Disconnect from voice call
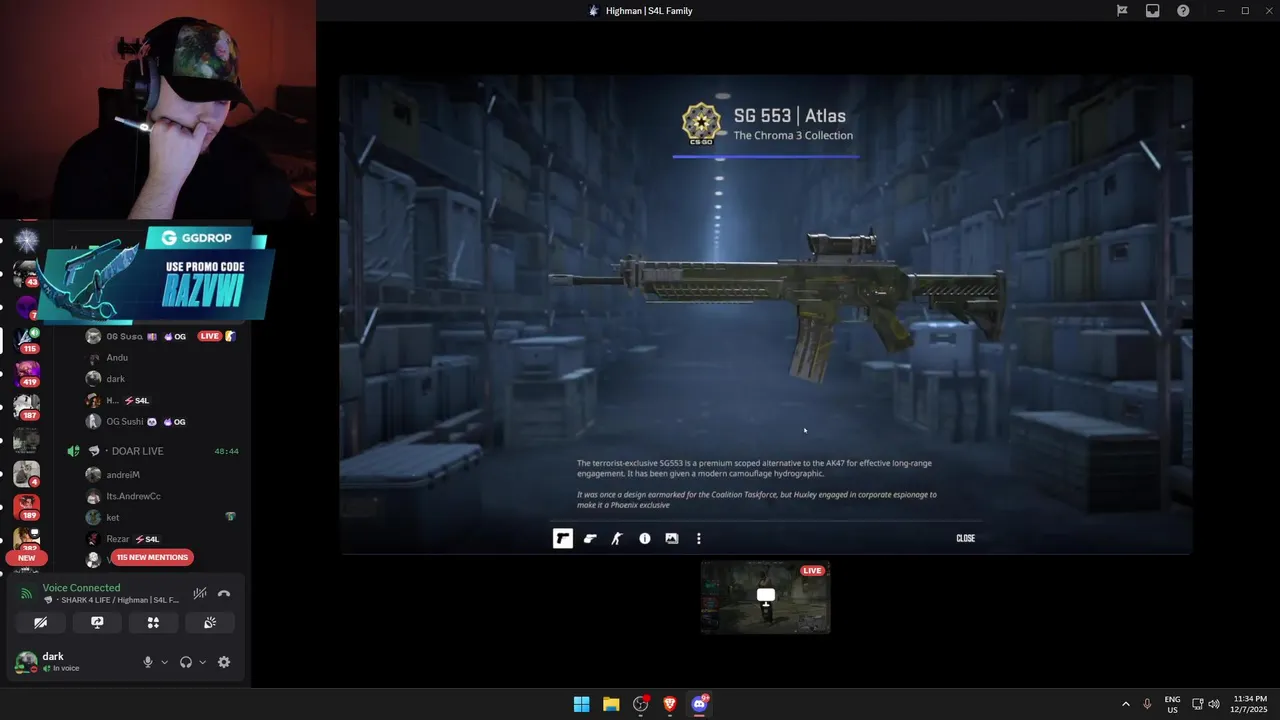Screen dimensions: 1280x720 pyautogui.click(x=224, y=593)
